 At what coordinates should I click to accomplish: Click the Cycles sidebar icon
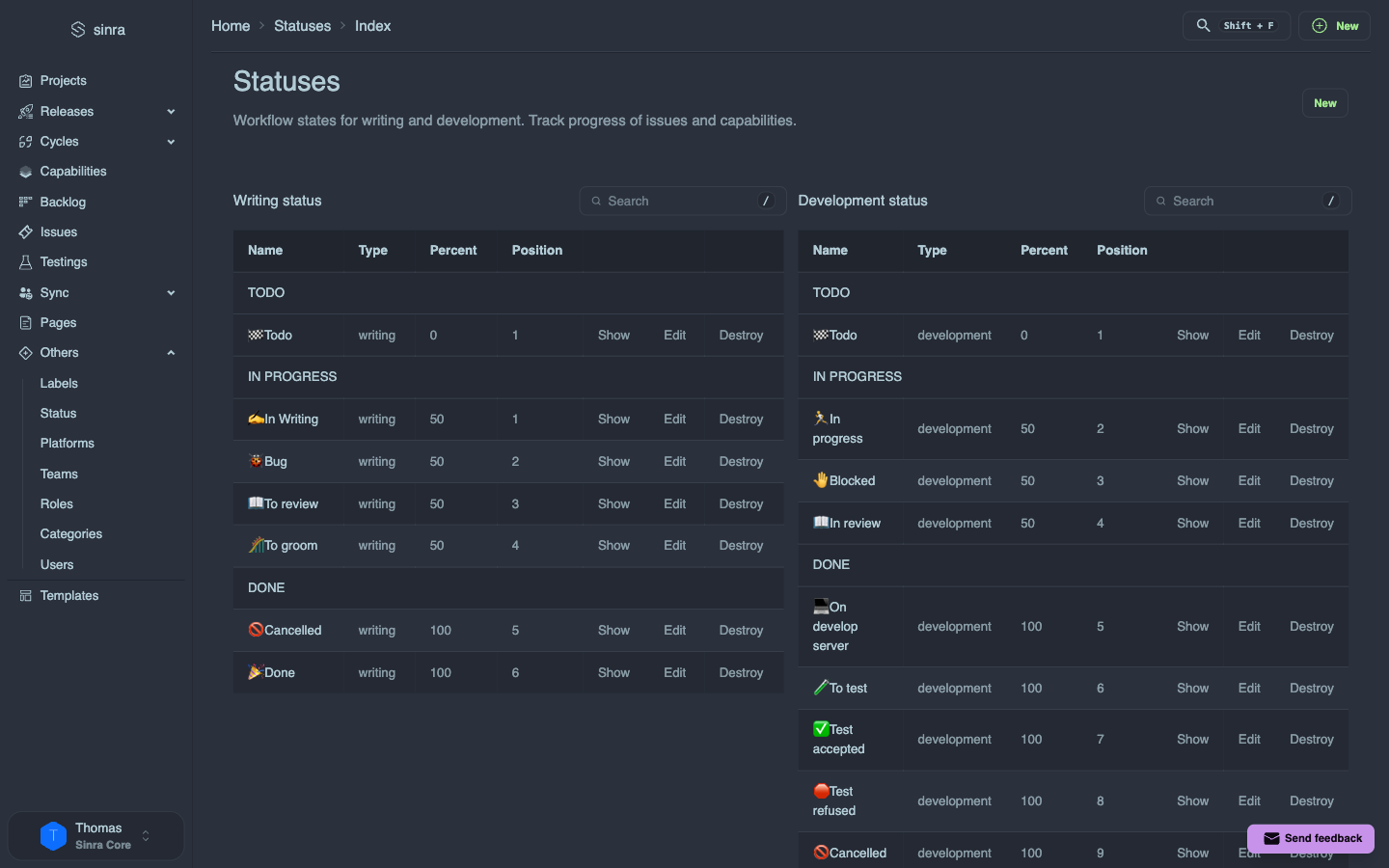[x=26, y=142]
